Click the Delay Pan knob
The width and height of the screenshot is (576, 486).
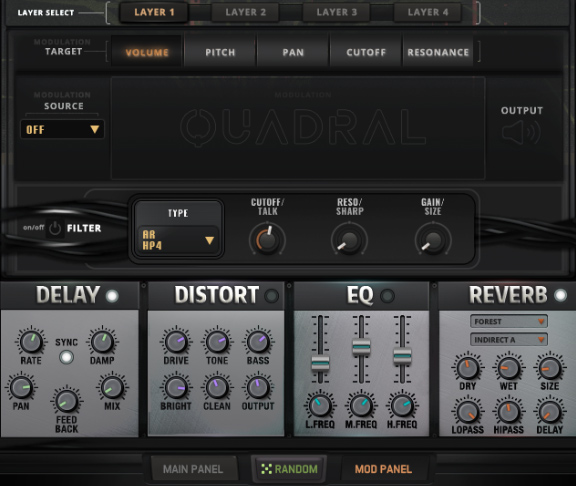coord(21,388)
